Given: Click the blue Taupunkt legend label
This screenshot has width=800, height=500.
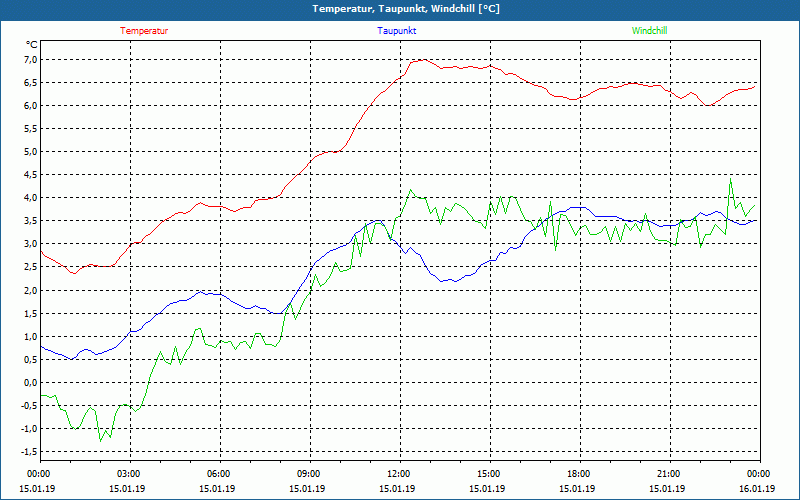Looking at the screenshot, I should (x=396, y=31).
